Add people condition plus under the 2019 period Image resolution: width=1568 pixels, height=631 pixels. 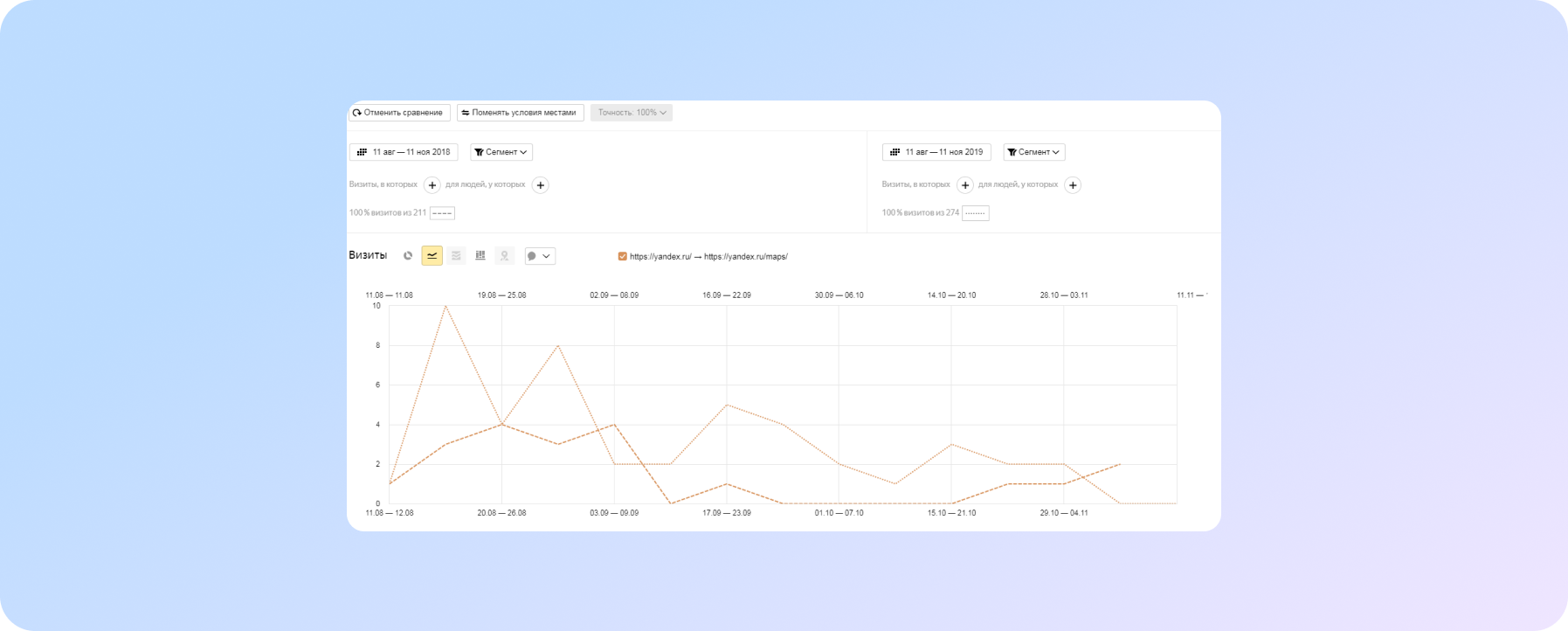point(1074,185)
